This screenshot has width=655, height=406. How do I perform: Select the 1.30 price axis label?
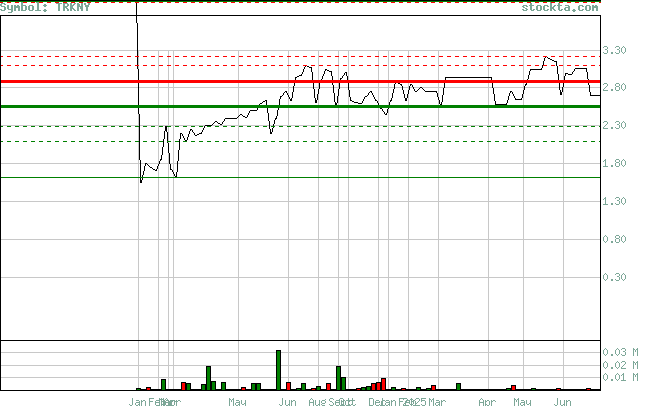[x=614, y=201]
